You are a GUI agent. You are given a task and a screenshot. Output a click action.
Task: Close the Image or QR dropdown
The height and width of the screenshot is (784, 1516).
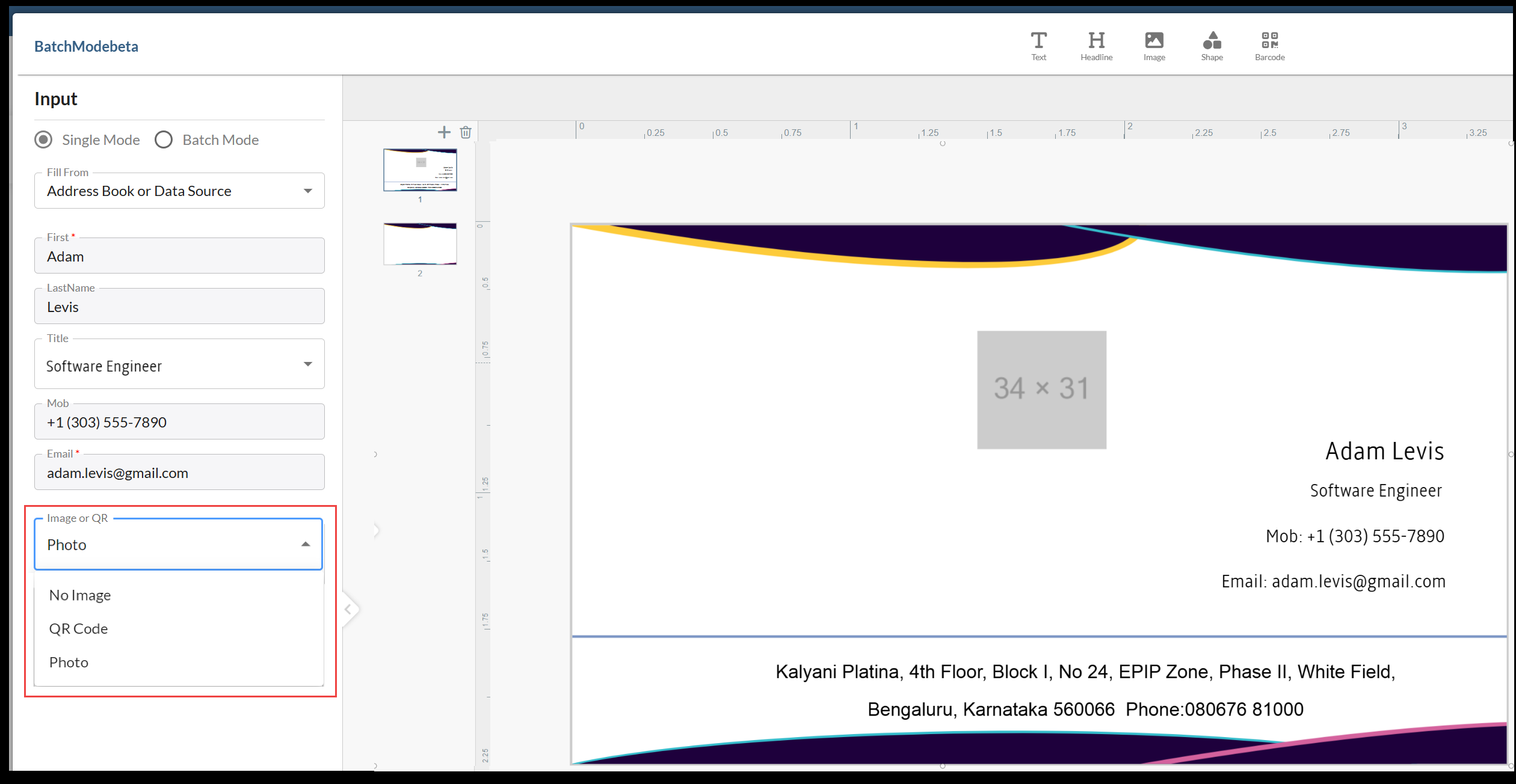tap(306, 545)
